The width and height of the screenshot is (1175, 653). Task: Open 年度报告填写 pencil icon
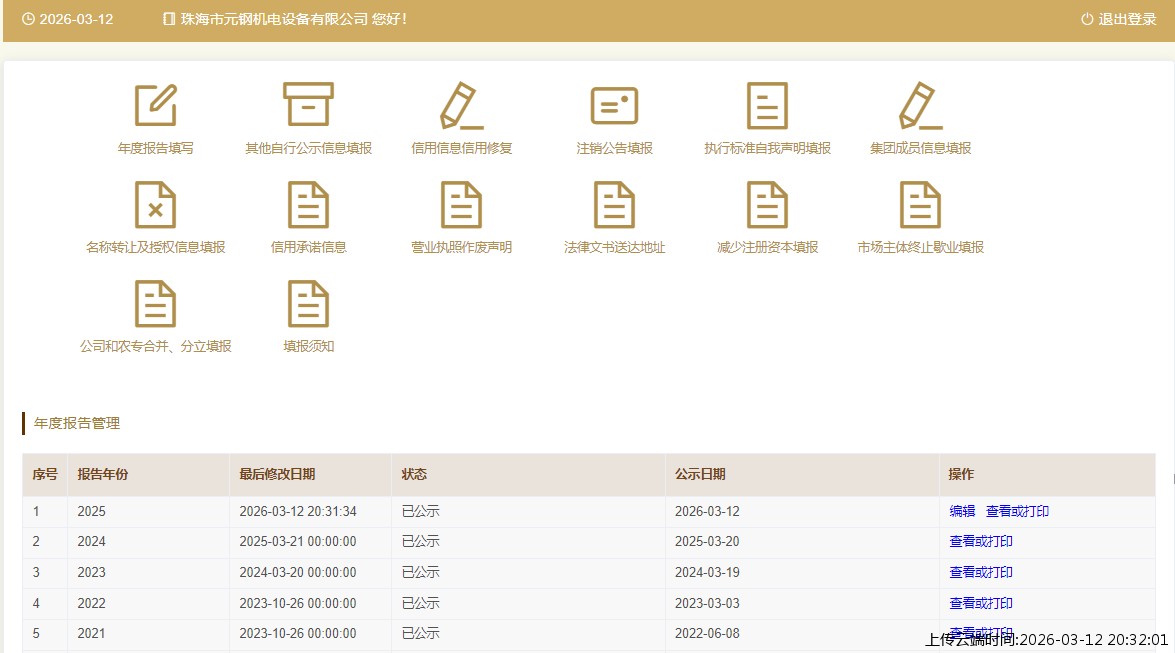pos(155,106)
